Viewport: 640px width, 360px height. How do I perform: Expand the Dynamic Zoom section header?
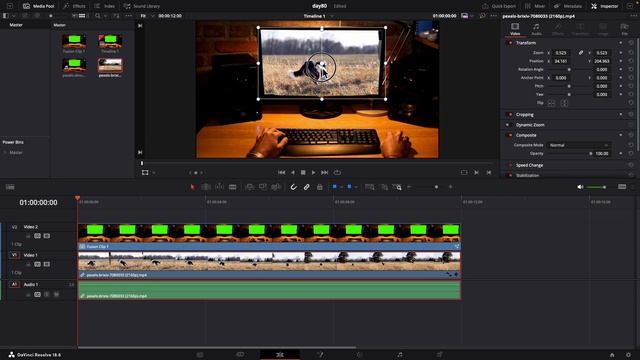point(530,125)
